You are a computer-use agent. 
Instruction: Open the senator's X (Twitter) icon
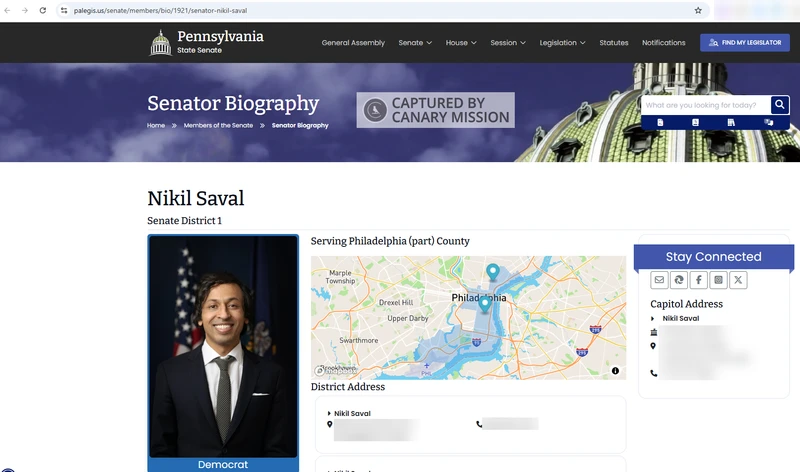(x=738, y=280)
